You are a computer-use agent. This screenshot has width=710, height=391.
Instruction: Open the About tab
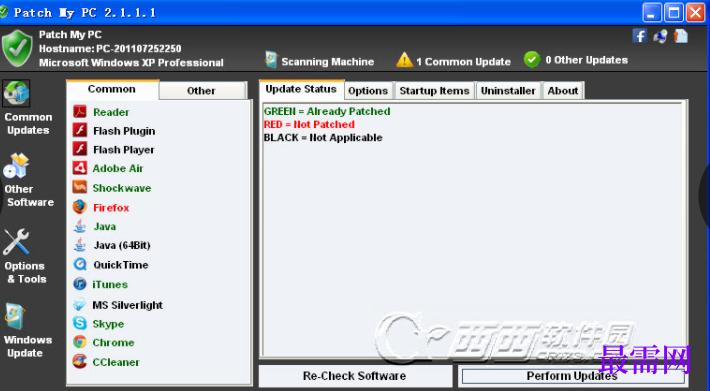click(563, 91)
